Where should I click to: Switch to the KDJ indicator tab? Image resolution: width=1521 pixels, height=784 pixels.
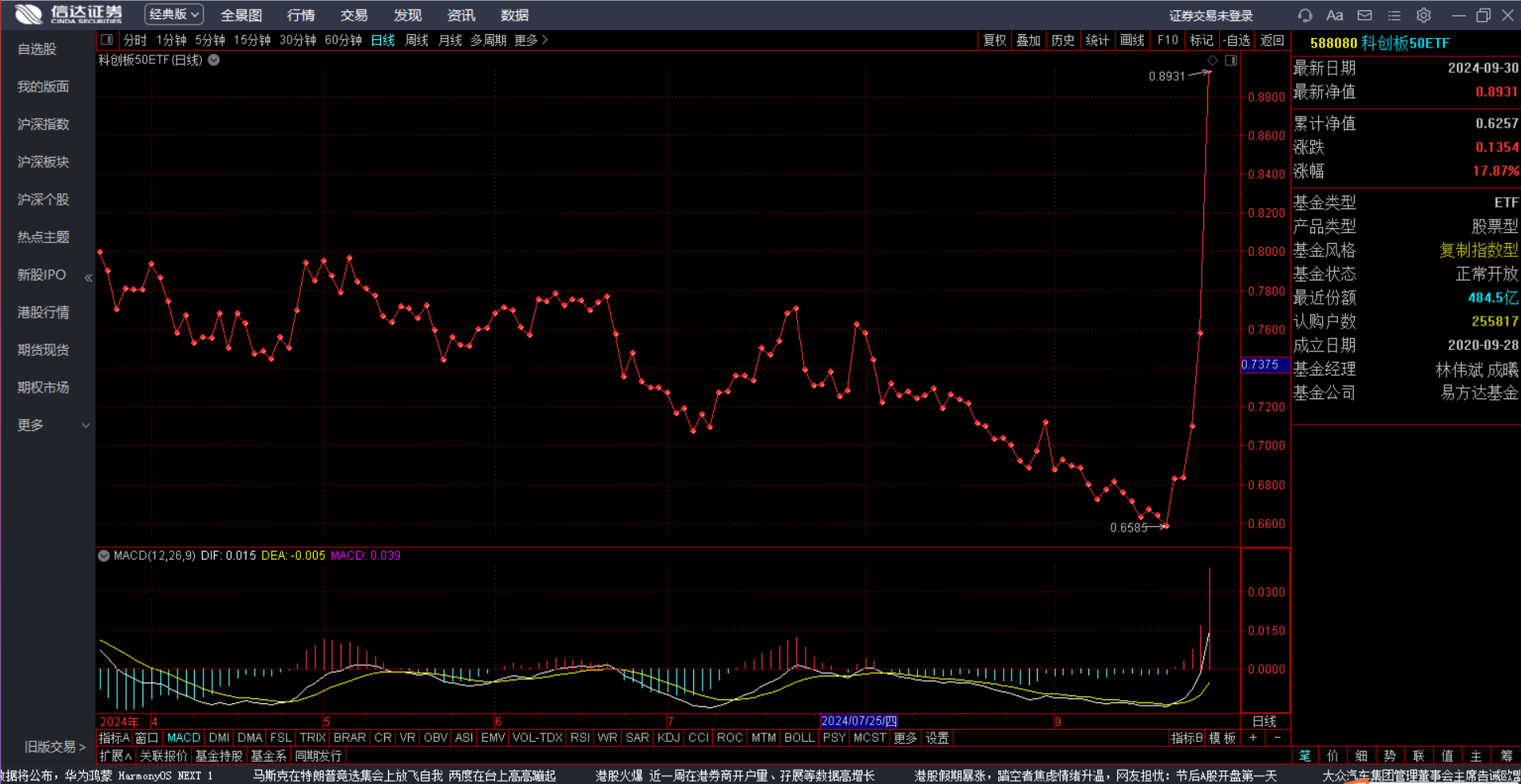(669, 738)
